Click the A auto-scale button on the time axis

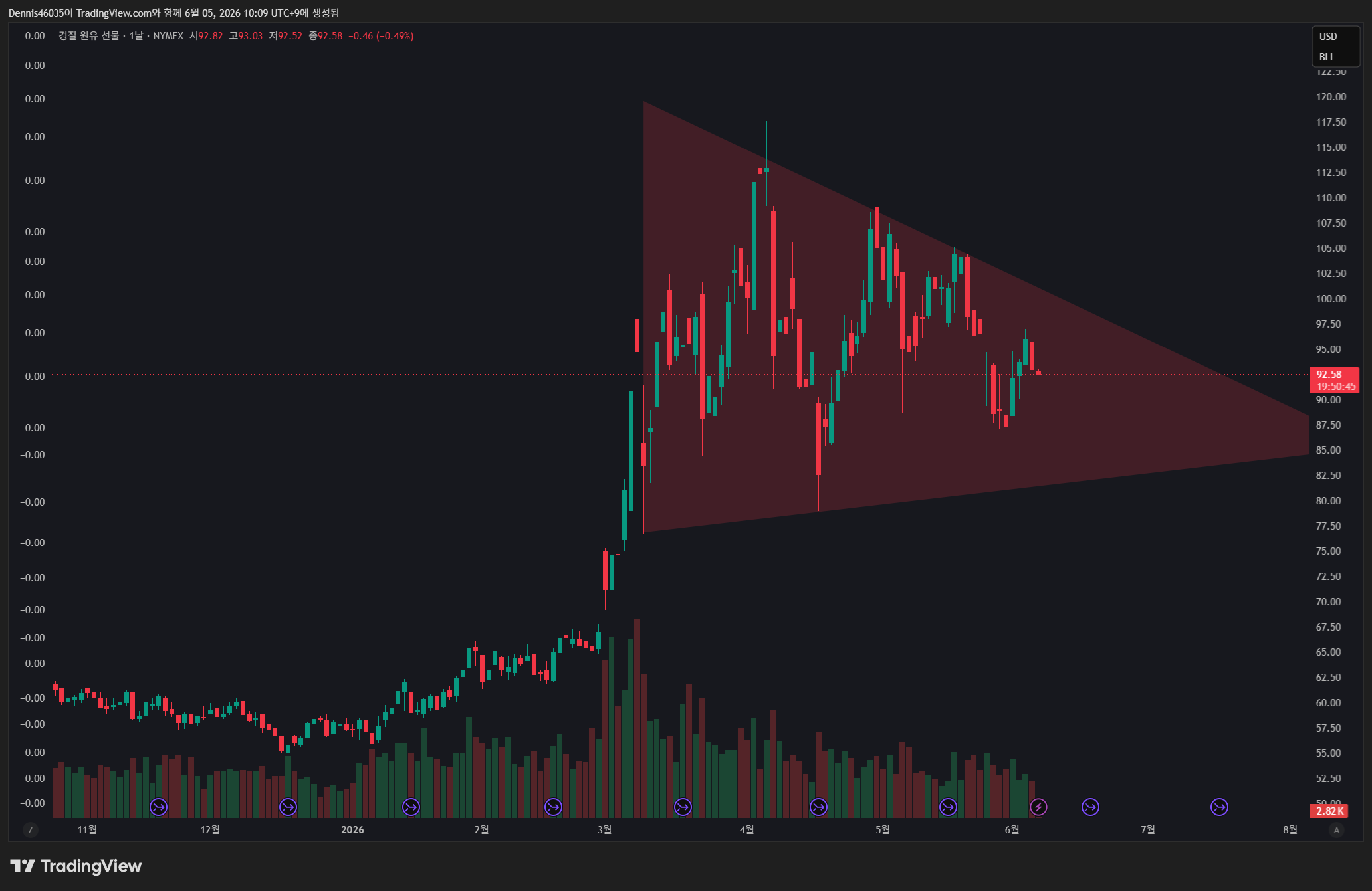click(x=1337, y=829)
